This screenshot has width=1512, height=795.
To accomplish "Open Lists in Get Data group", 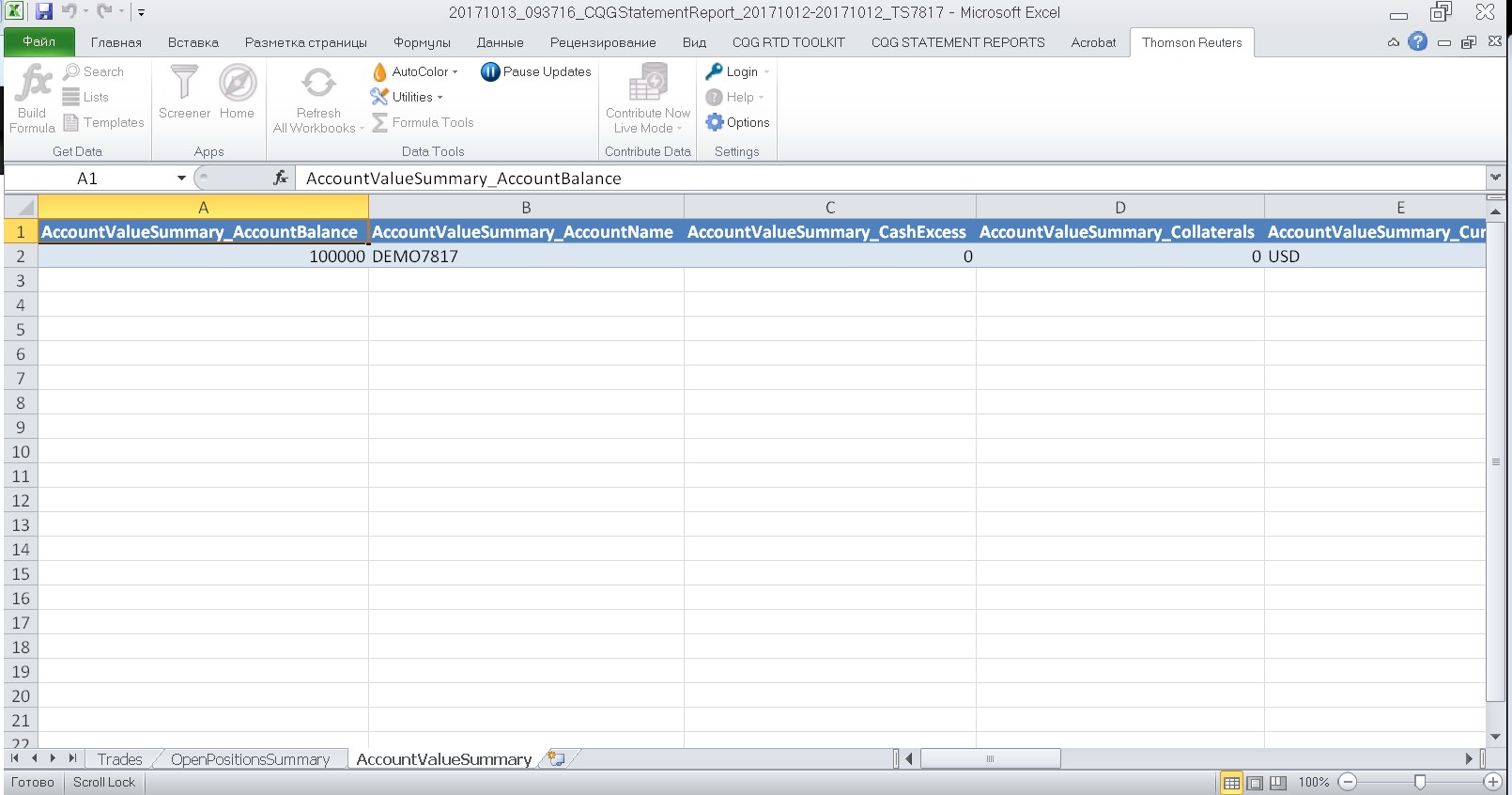I will click(x=85, y=97).
